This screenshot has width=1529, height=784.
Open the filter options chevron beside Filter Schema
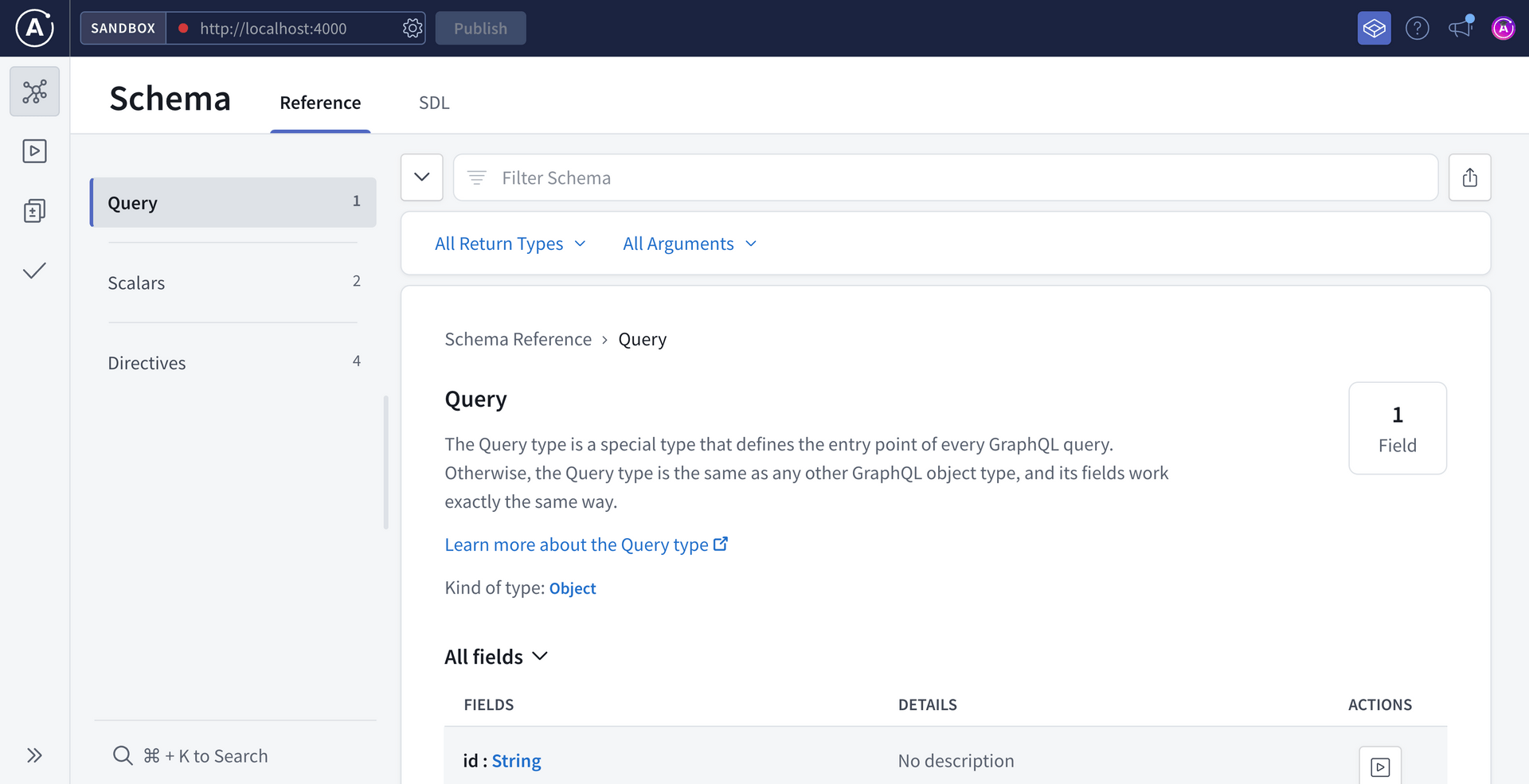pyautogui.click(x=421, y=177)
